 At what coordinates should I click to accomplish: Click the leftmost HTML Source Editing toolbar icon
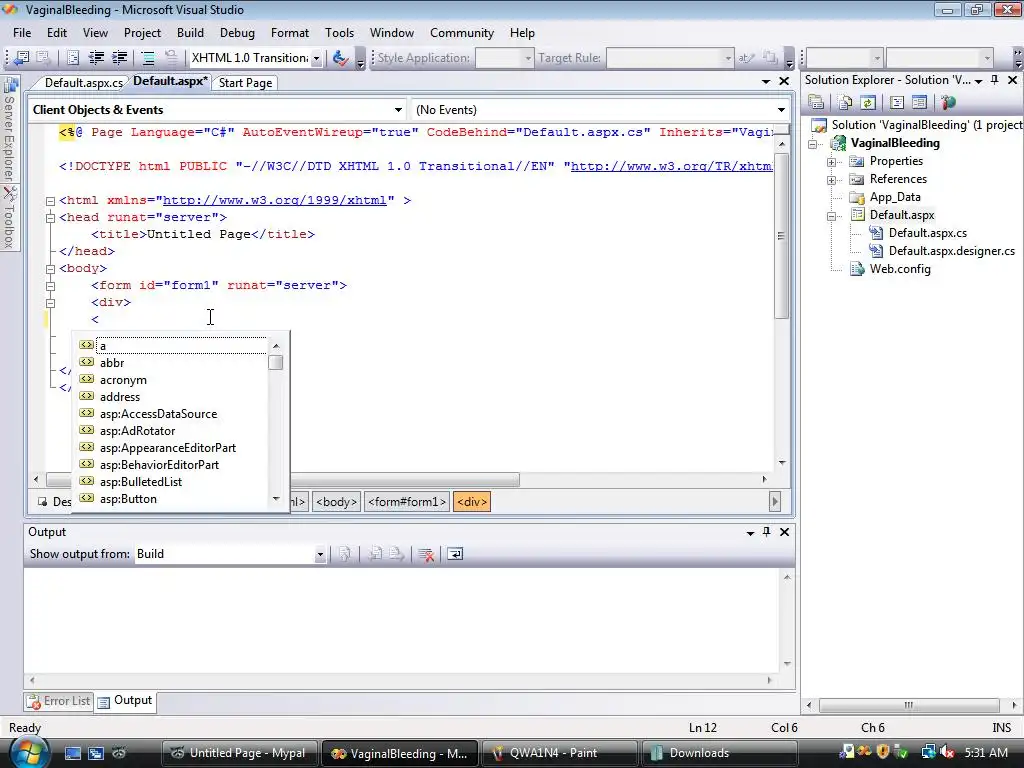pyautogui.click(x=22, y=58)
